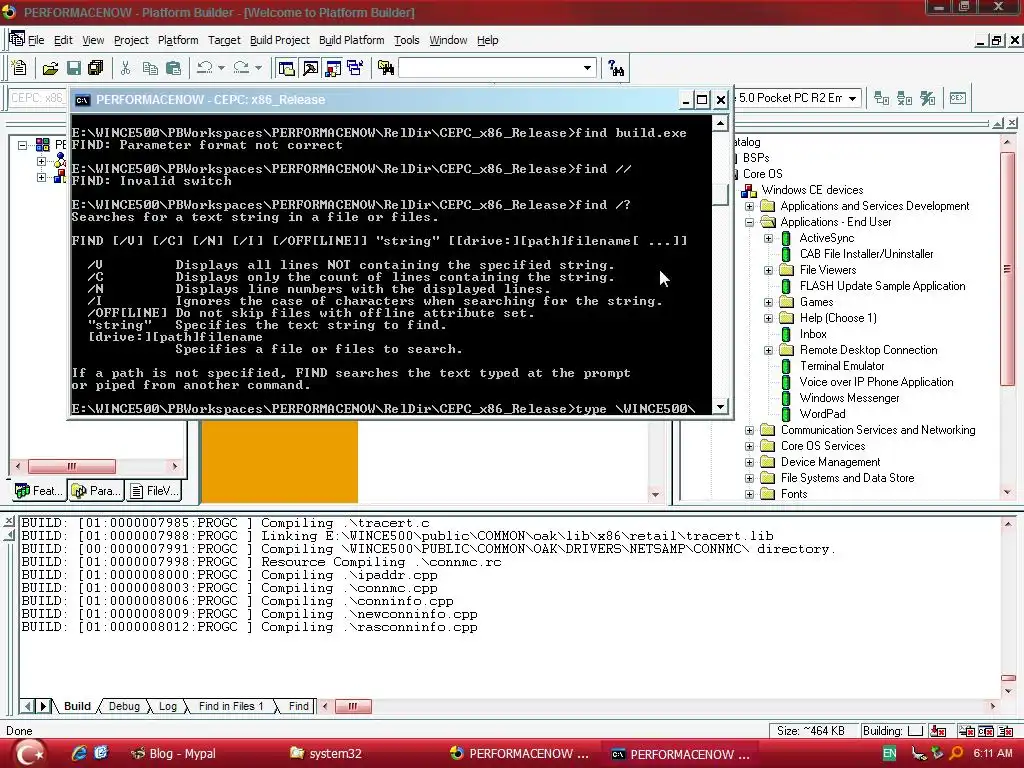Click the Save All icon

(x=95, y=68)
